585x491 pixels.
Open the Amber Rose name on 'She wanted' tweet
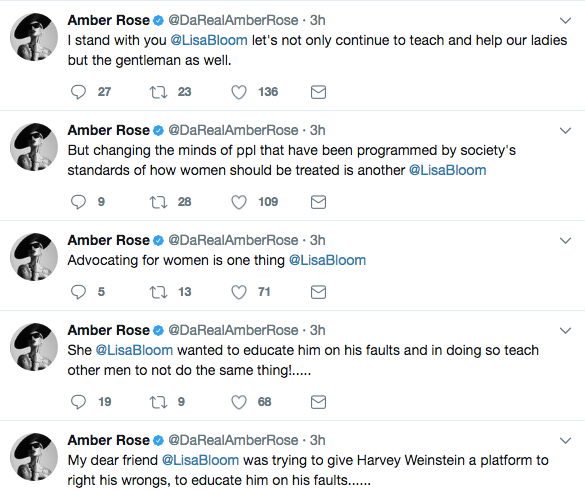(109, 330)
